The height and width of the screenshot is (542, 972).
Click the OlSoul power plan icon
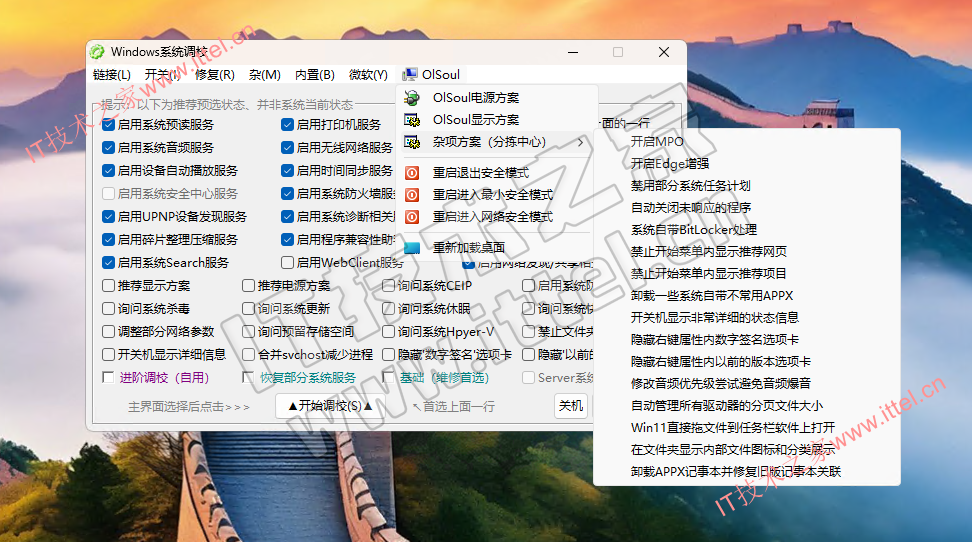pos(412,98)
